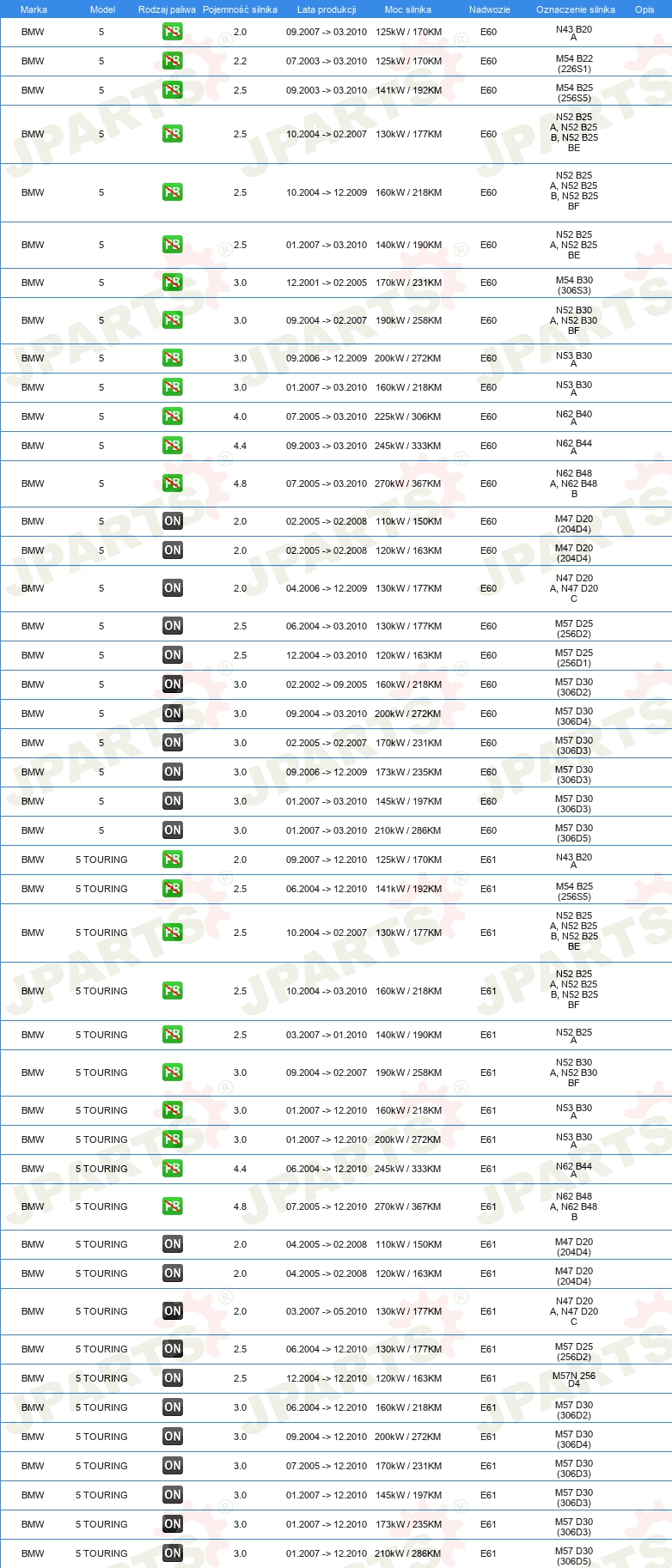Click the PB icon in the 4.0 N62 B40 row
The height and width of the screenshot is (1568, 672).
coord(173,416)
